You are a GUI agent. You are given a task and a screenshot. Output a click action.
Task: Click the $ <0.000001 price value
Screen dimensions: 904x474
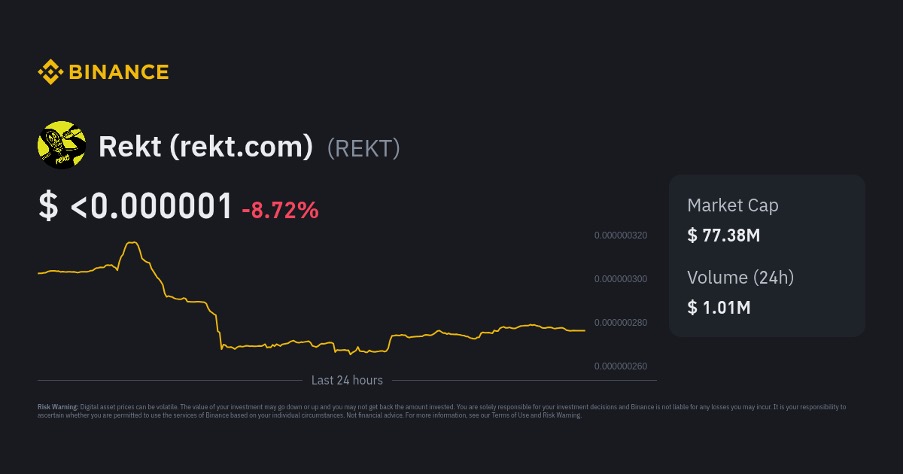point(135,207)
